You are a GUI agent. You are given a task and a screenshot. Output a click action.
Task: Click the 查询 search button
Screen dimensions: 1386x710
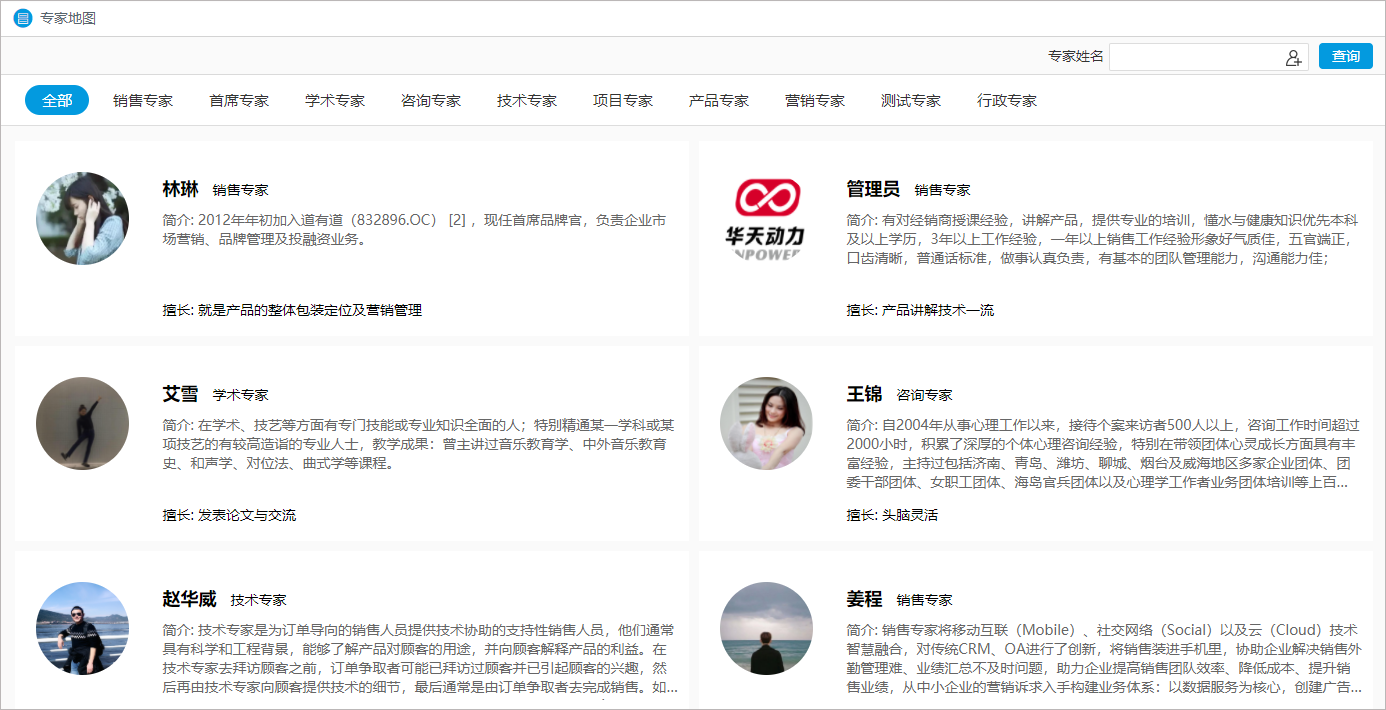(1345, 56)
